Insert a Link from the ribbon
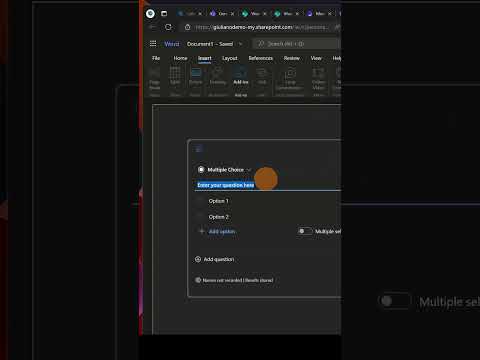The height and width of the screenshot is (360, 480). [262, 76]
